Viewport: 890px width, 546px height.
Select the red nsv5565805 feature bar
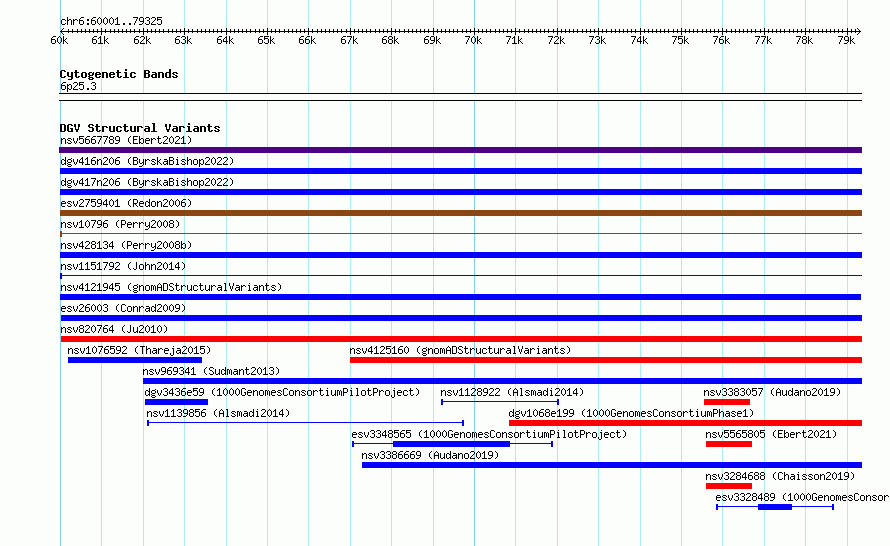729,444
